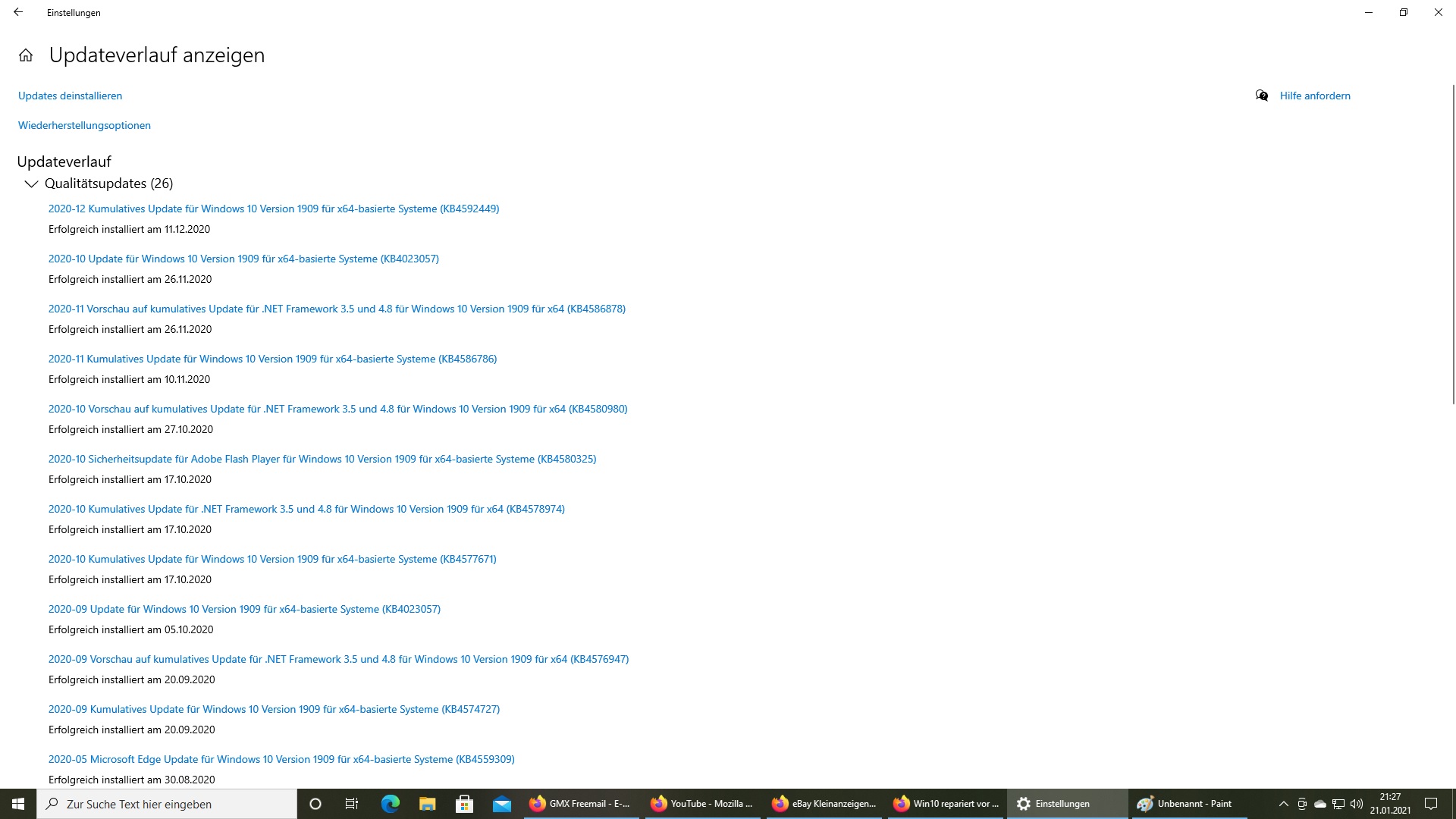Switch to the Unbenannt - Paint window
This screenshot has height=819, width=1456.
tap(1187, 804)
